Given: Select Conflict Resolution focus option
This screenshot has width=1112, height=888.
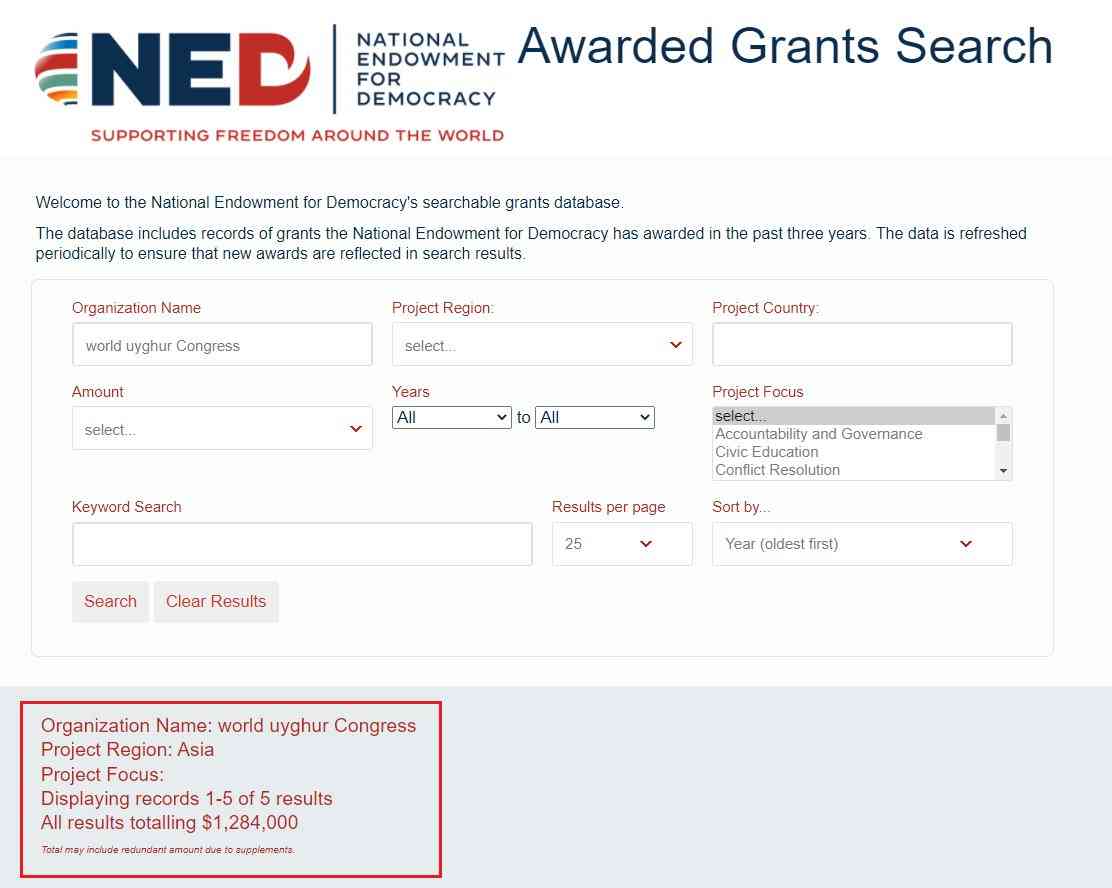Looking at the screenshot, I should pos(853,470).
